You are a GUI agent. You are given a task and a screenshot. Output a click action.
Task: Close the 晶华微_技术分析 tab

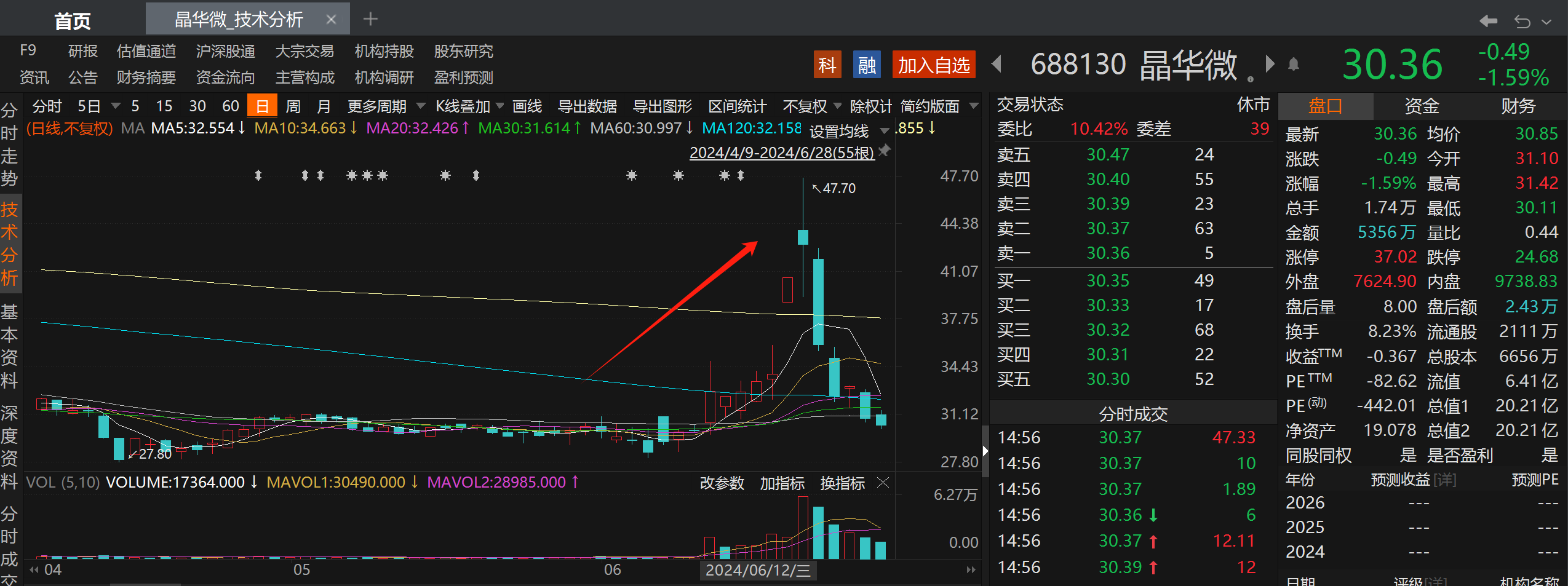pos(331,20)
